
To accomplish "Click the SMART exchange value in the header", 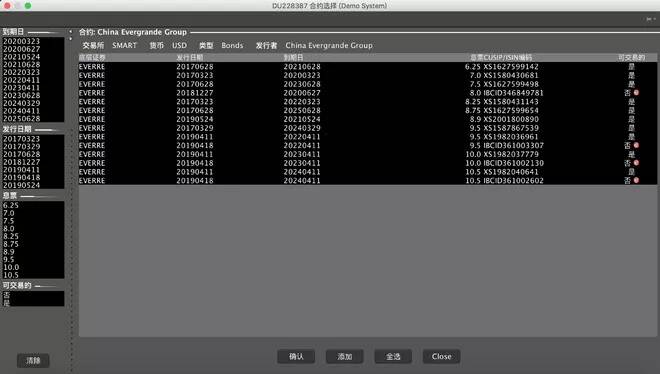I will click(x=125, y=45).
